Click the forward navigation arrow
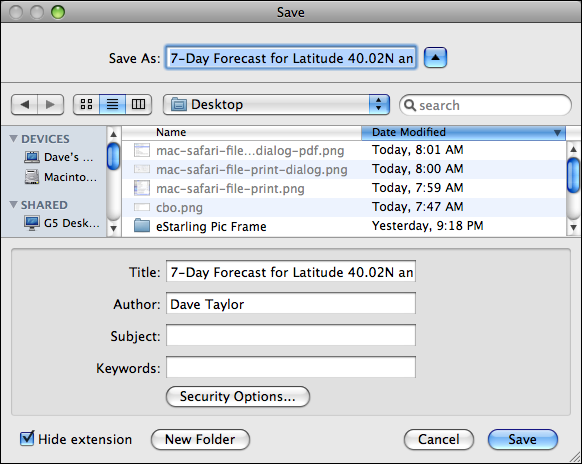Image resolution: width=582 pixels, height=464 pixels. click(50, 104)
